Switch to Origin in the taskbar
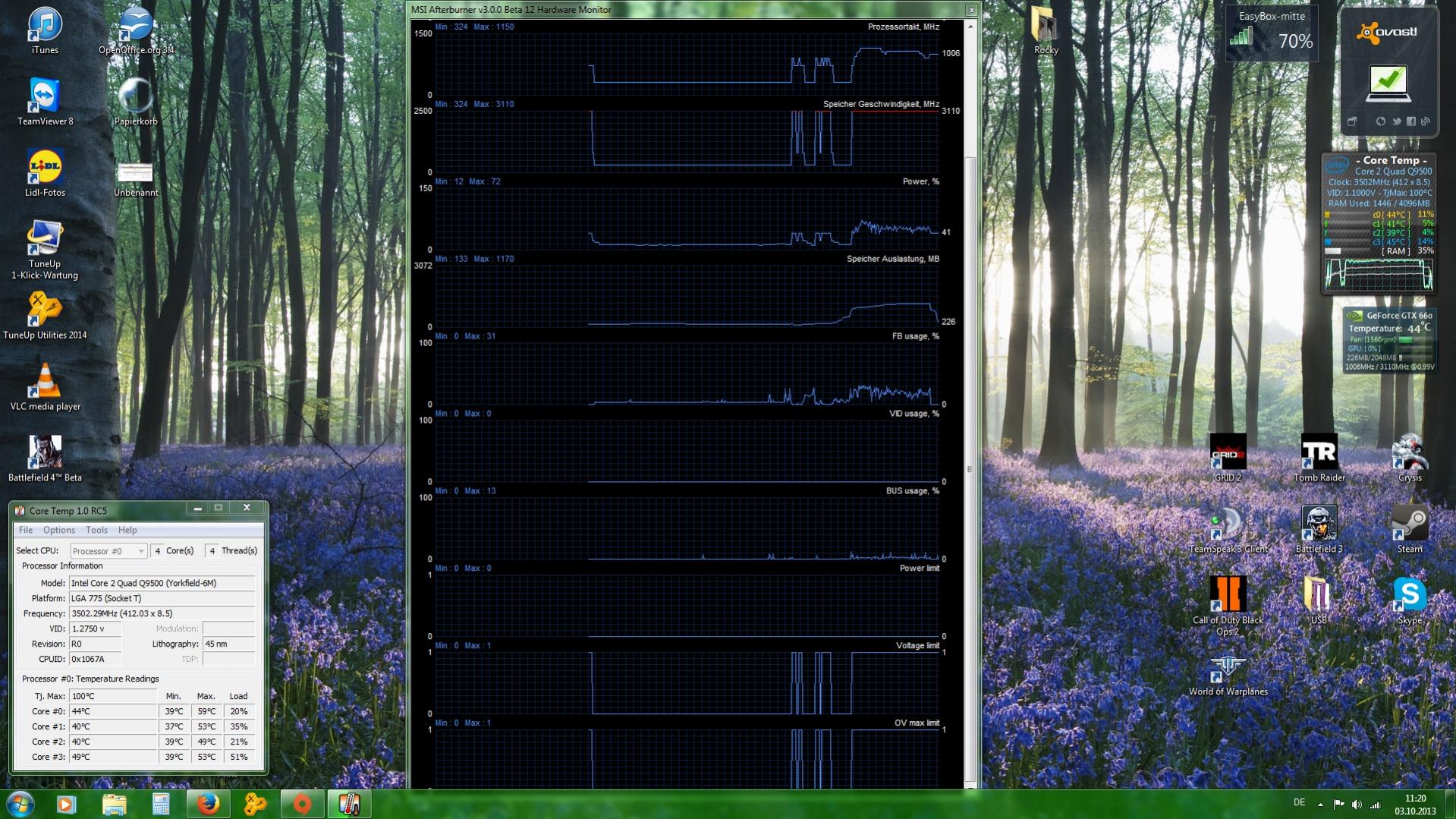The image size is (1456, 819). click(302, 804)
